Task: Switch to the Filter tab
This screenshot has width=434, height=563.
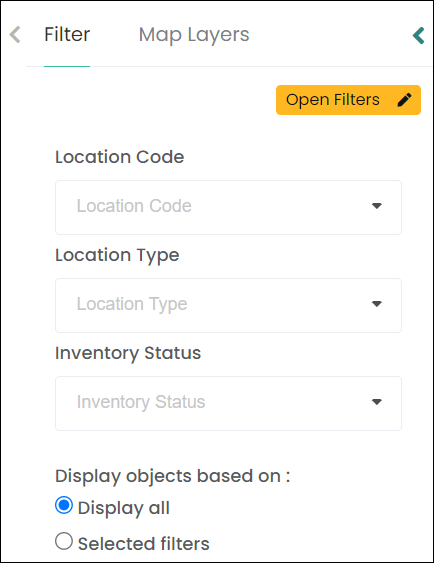Action: 67,35
